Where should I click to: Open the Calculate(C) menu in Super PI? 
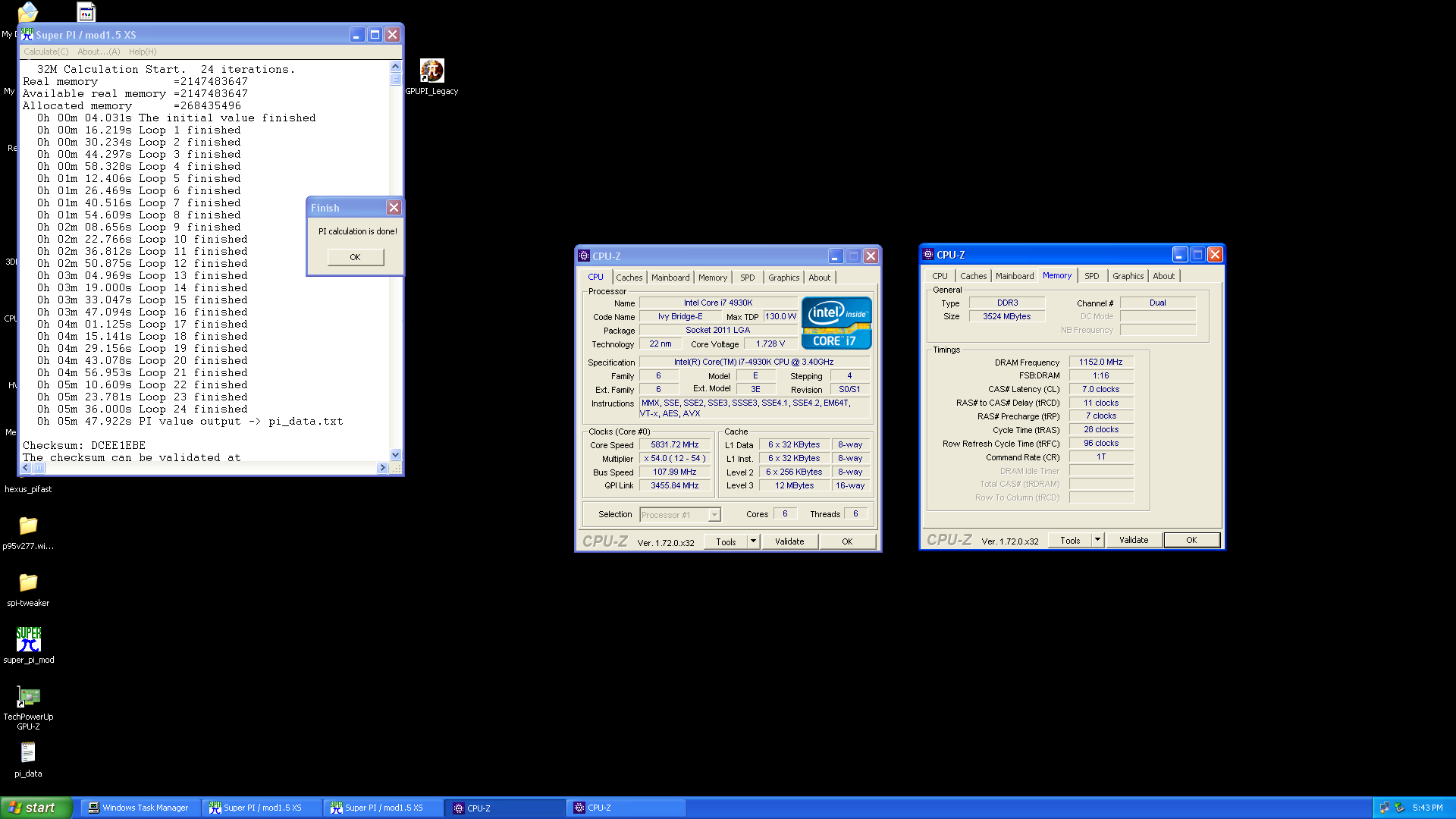point(46,52)
